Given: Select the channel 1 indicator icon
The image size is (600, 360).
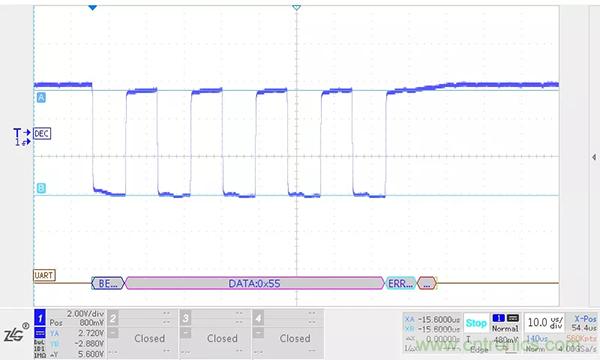Looking at the screenshot, I should point(40,318).
